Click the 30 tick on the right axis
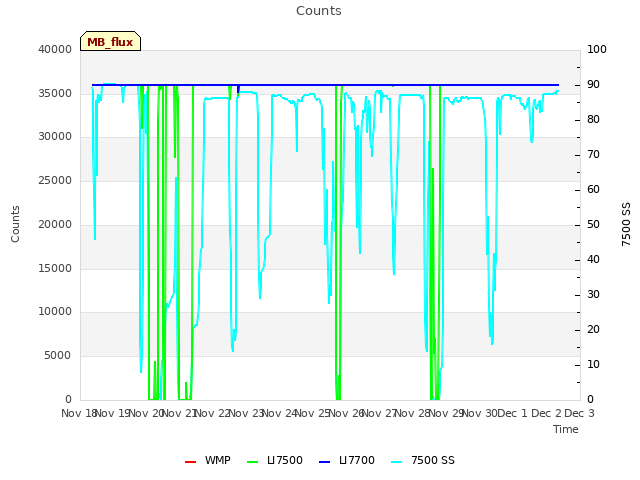Screen dimensions: 640x480 593,294
